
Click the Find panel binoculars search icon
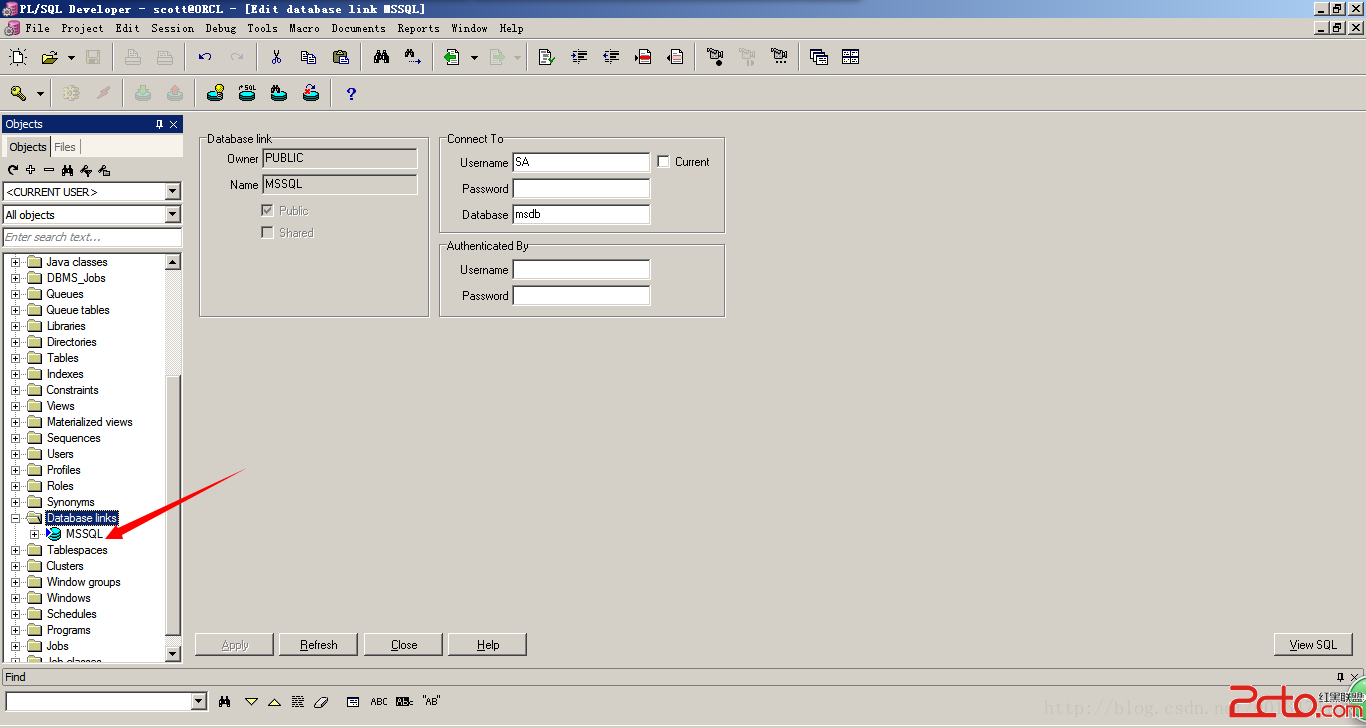click(x=225, y=701)
